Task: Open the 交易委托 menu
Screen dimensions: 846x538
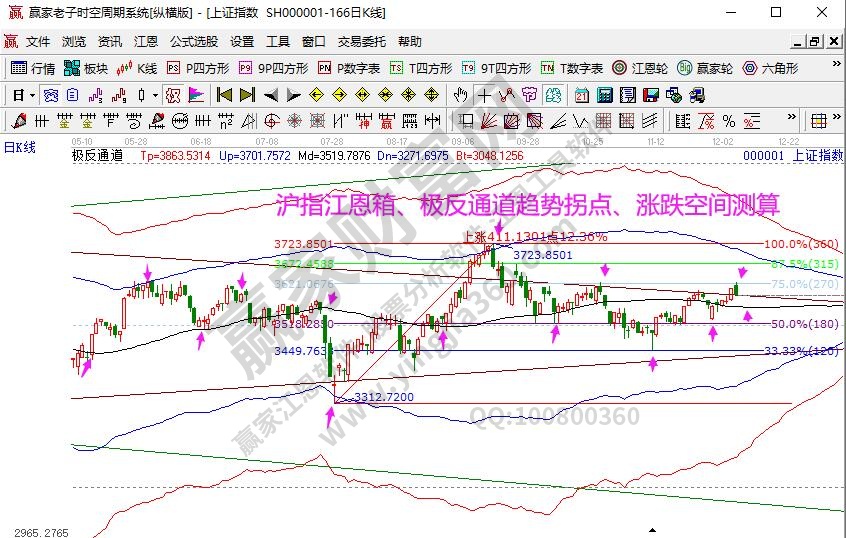Action: click(361, 42)
